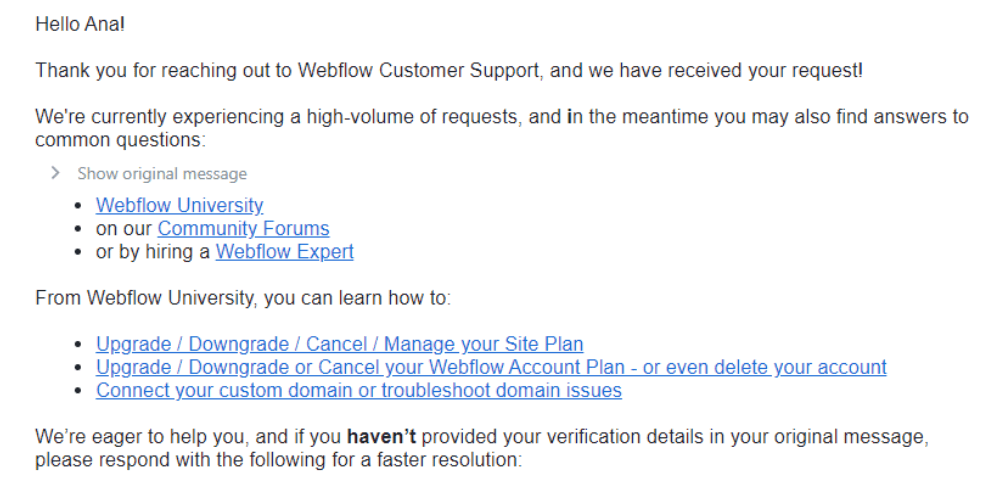Click the on our text before Community Forums
This screenshot has width=993, height=492.
click(x=124, y=229)
